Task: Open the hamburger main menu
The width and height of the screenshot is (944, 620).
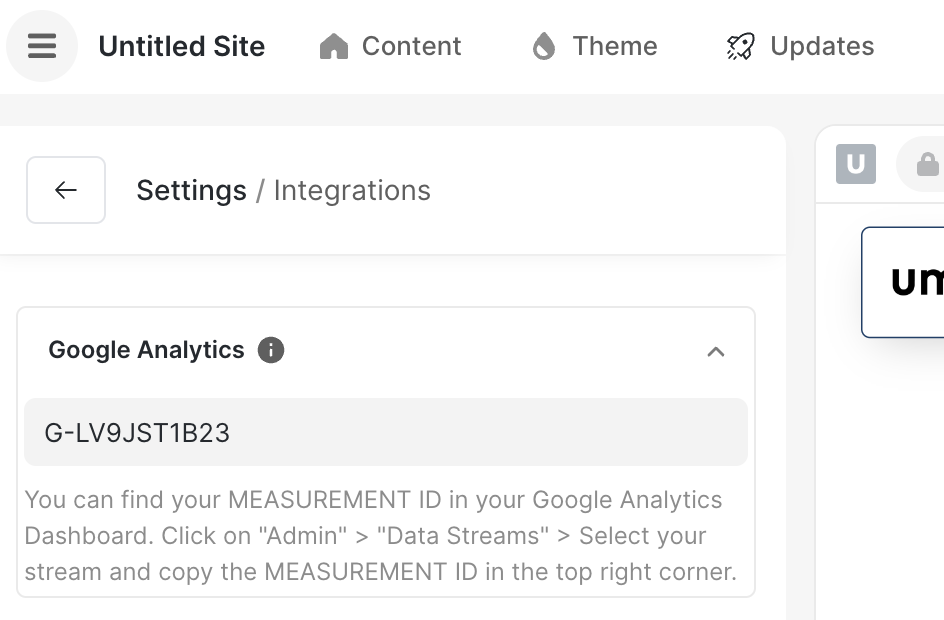Action: (42, 46)
